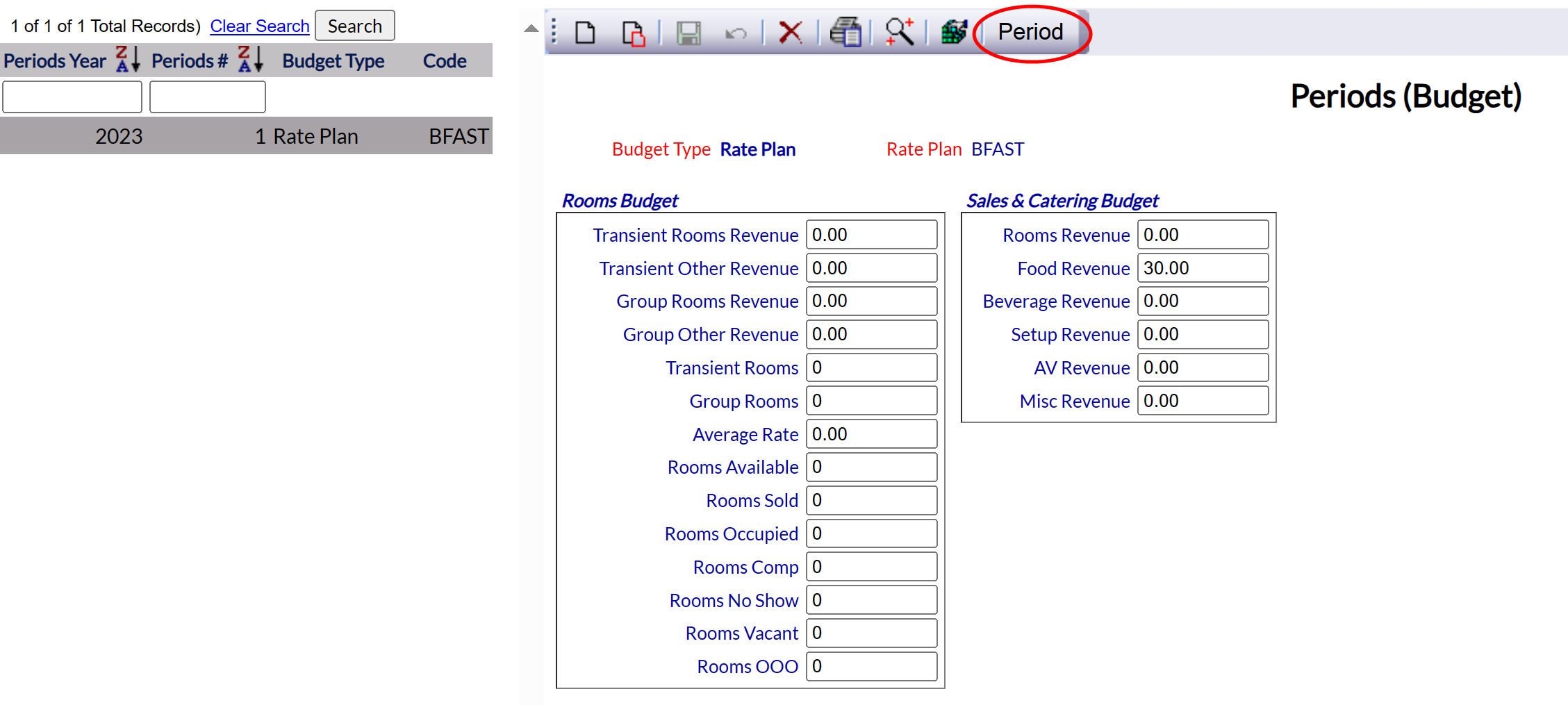Click the magnifying glass Find icon
The width and height of the screenshot is (1568, 705).
(x=899, y=32)
